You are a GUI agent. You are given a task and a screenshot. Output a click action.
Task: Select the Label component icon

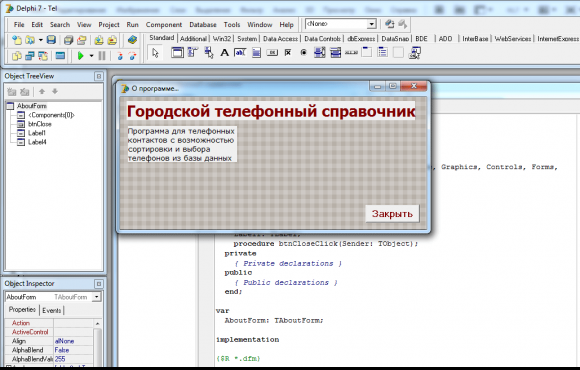click(224, 53)
